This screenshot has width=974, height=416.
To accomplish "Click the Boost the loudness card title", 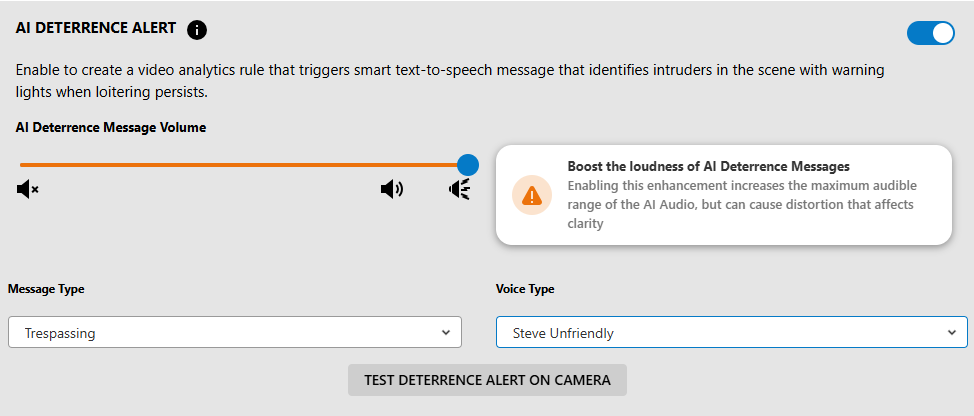I will pos(708,166).
